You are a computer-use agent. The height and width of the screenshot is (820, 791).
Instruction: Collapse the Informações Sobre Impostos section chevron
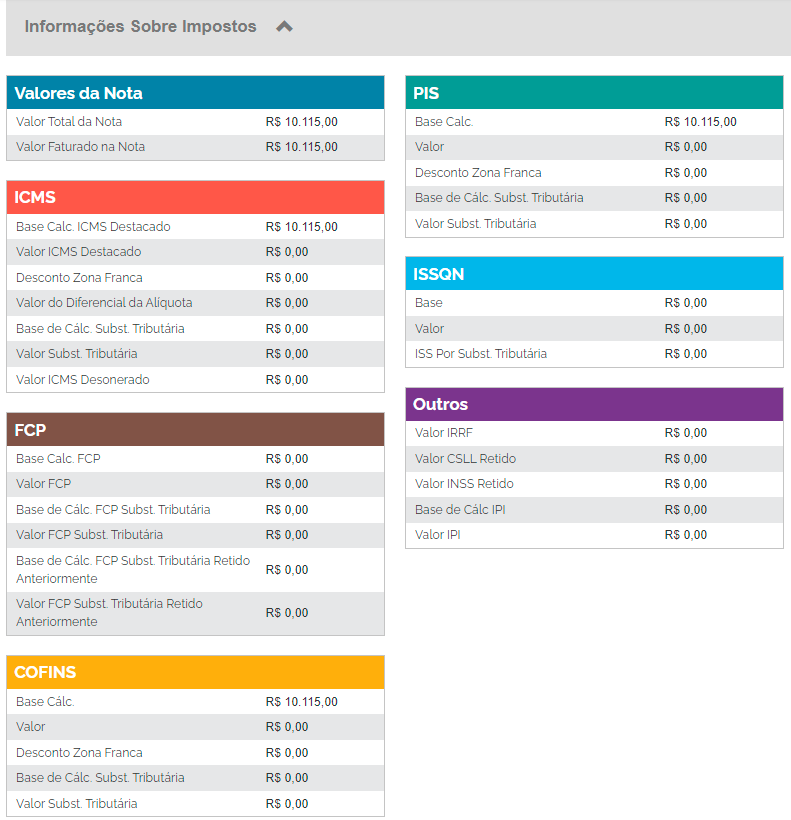[284, 26]
